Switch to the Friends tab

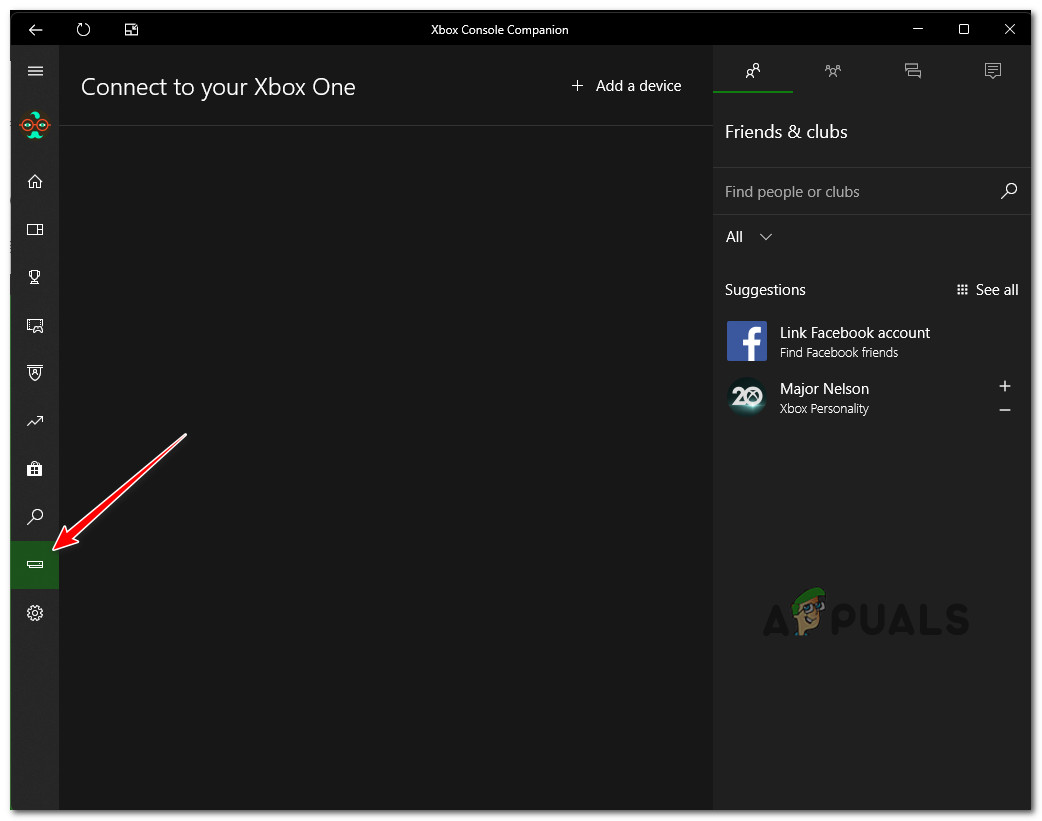click(x=753, y=70)
